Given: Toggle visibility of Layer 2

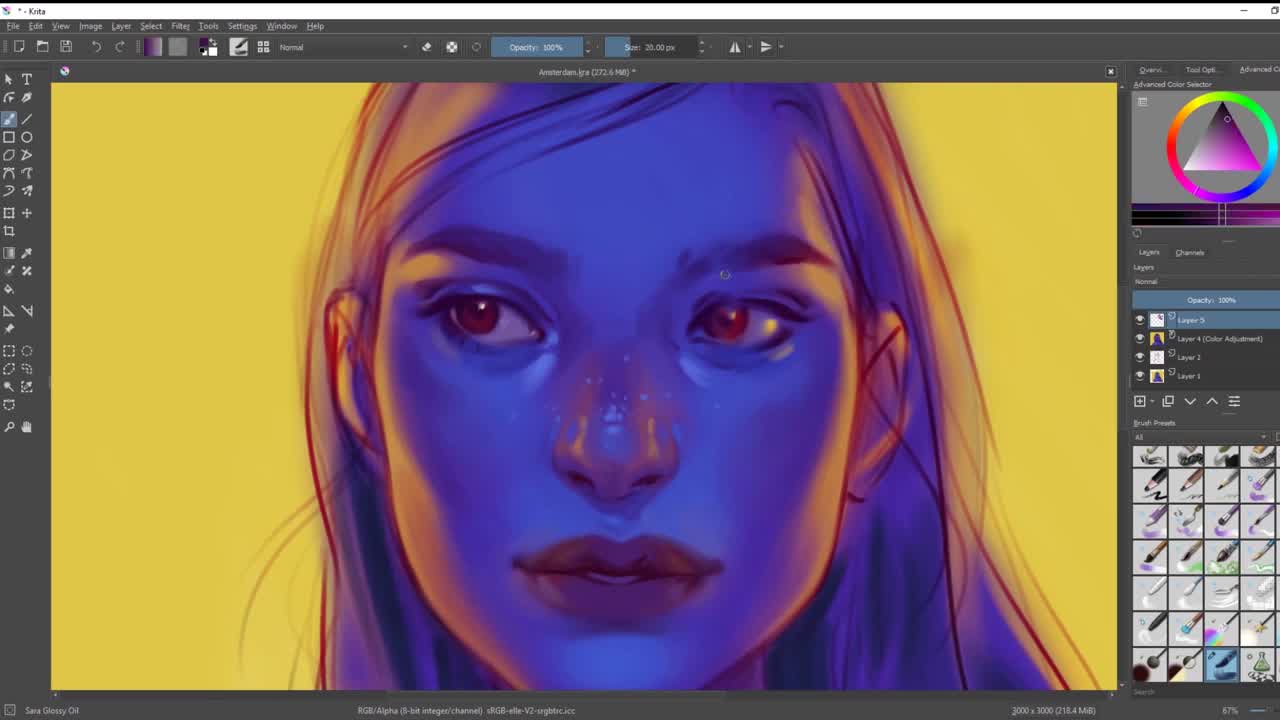Looking at the screenshot, I should pyautogui.click(x=1140, y=357).
